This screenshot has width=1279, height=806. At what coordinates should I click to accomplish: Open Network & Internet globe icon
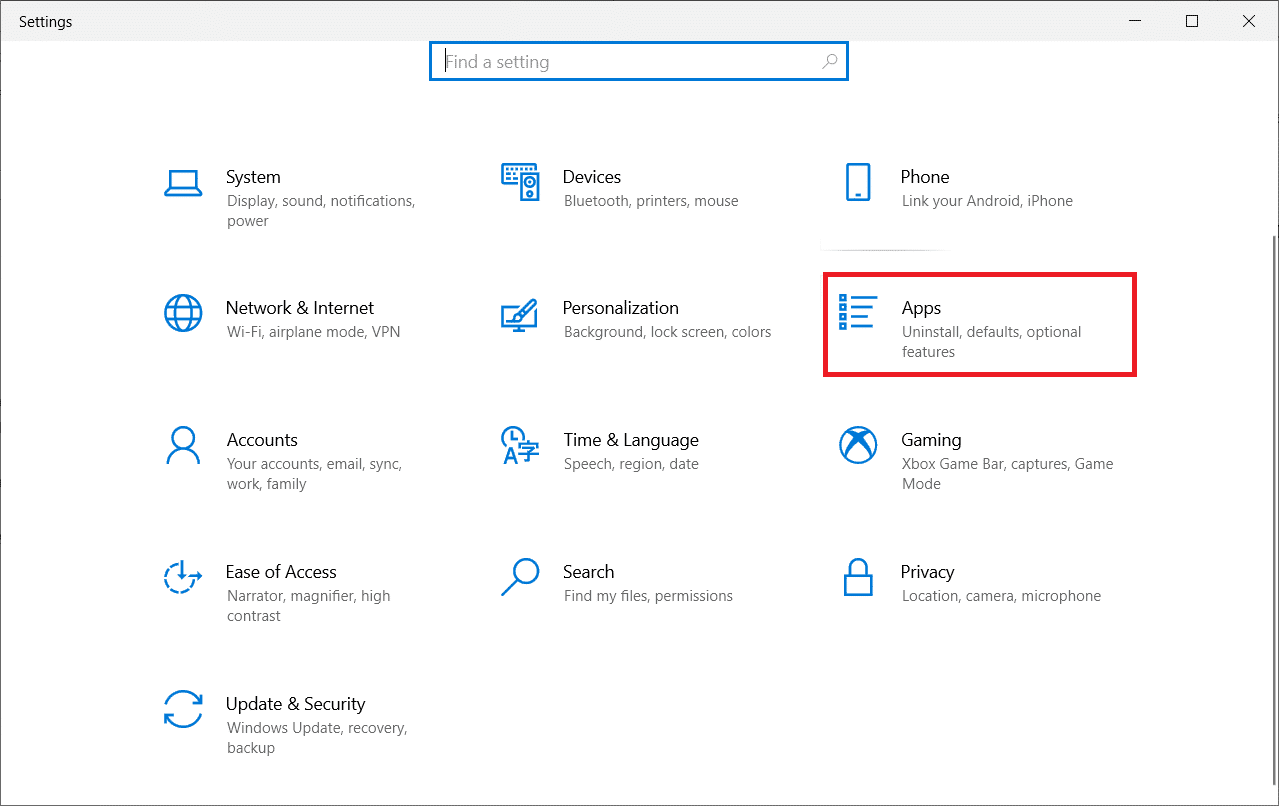pyautogui.click(x=183, y=313)
